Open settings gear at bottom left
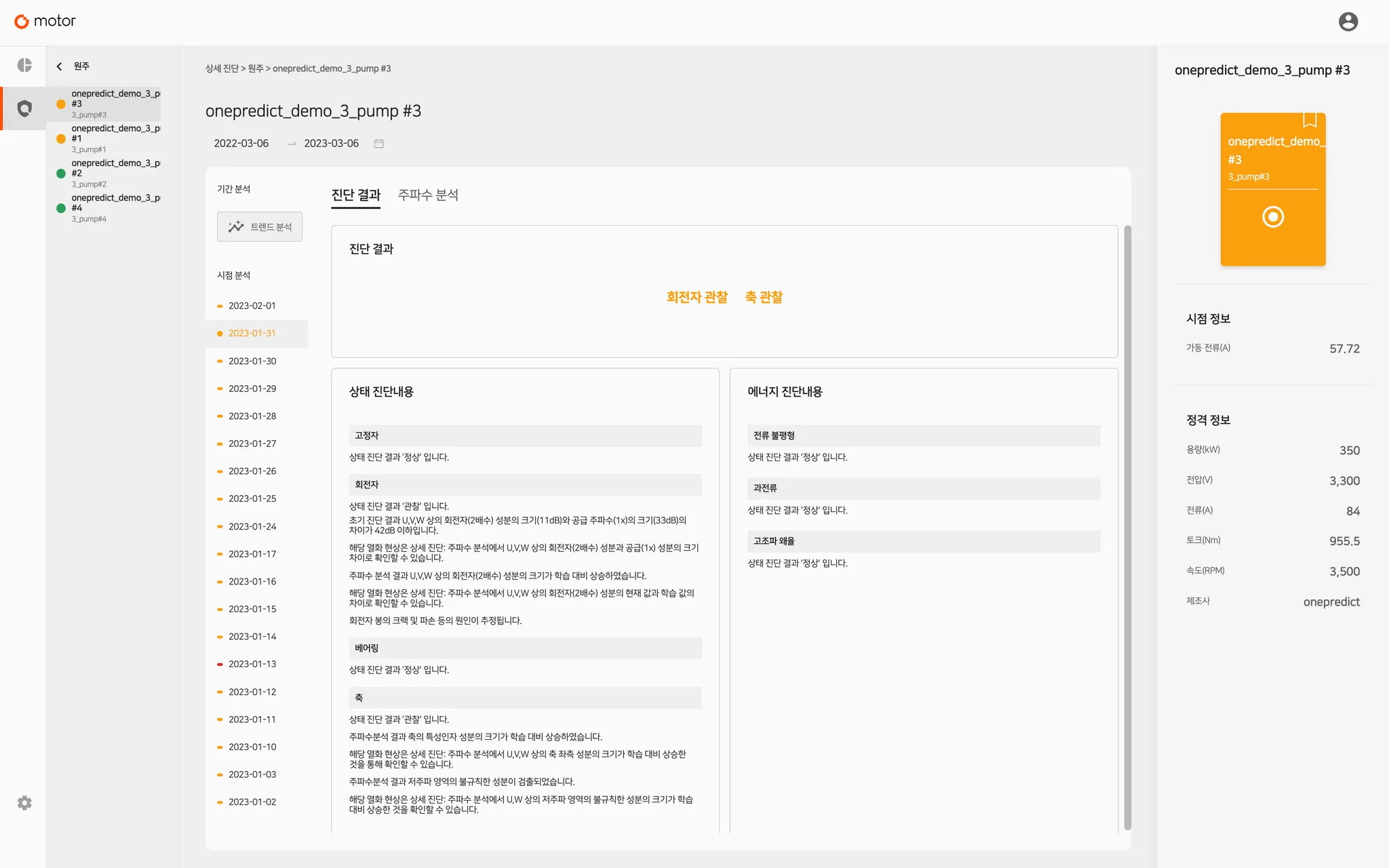Image resolution: width=1389 pixels, height=868 pixels. 24,803
